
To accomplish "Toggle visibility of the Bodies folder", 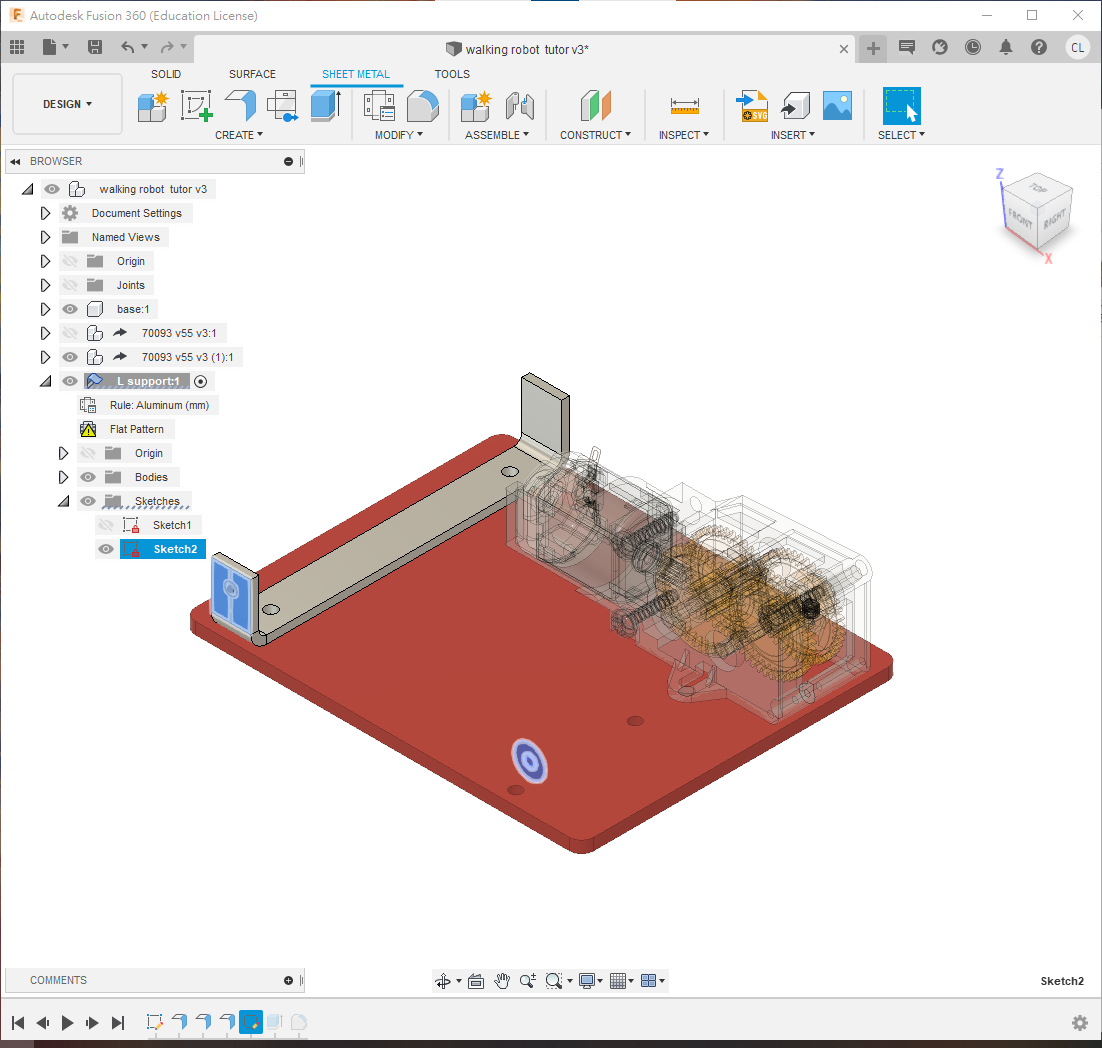I will pyautogui.click(x=88, y=477).
